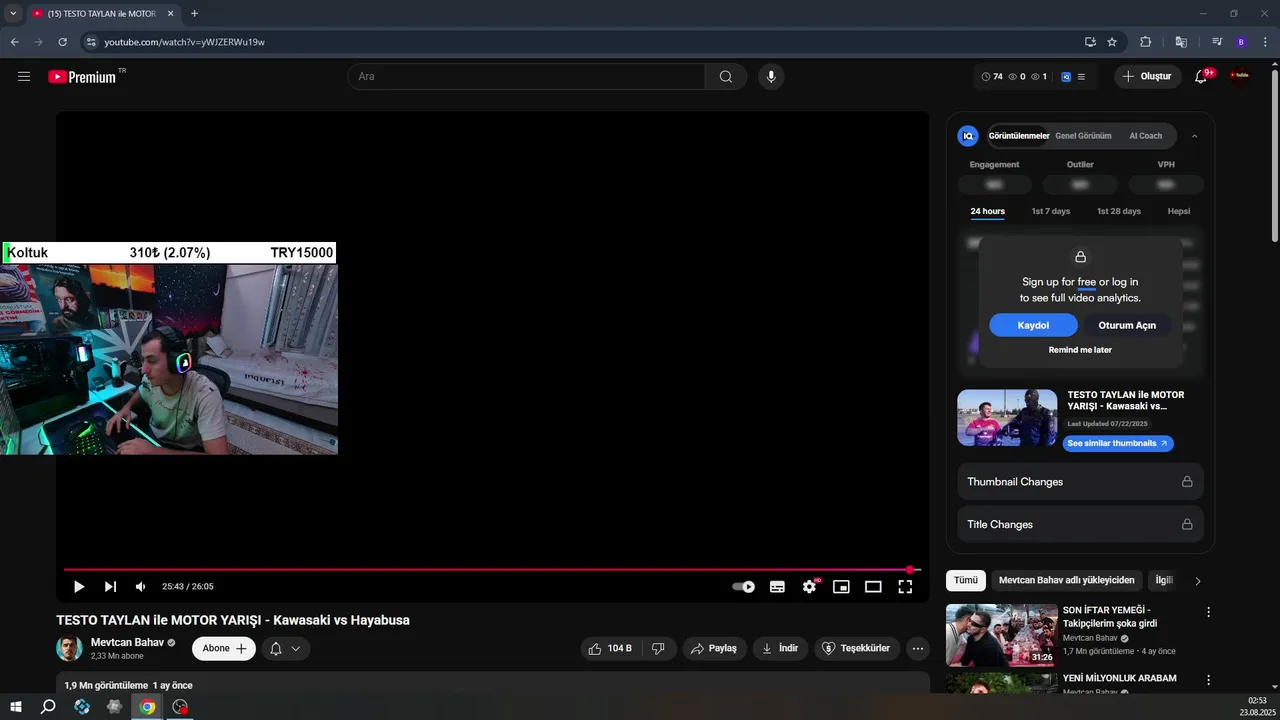
Task: Toggle subtitles in the player
Action: pyautogui.click(x=777, y=587)
